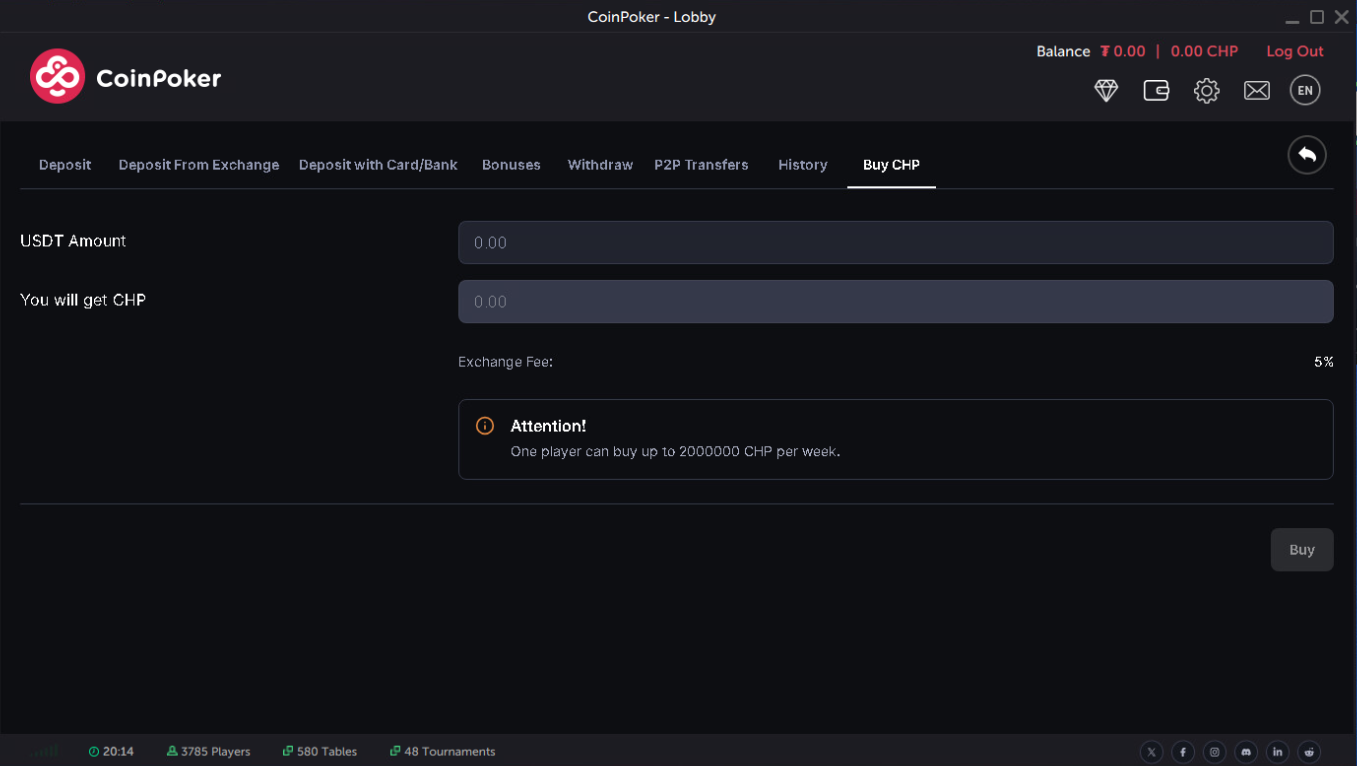Screen dimensions: 1357x766
Task: Open the Instagram social link
Action: 1215,752
